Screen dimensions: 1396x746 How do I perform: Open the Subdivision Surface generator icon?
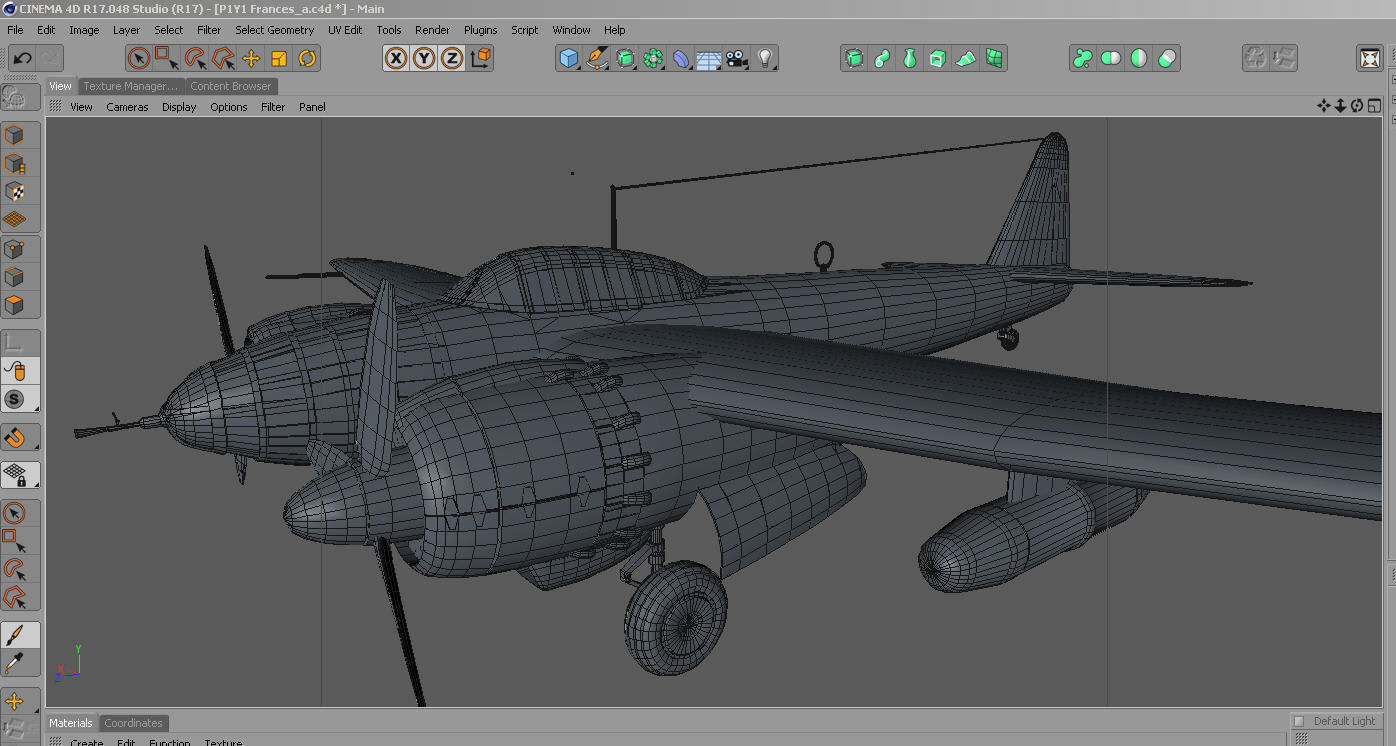625,58
